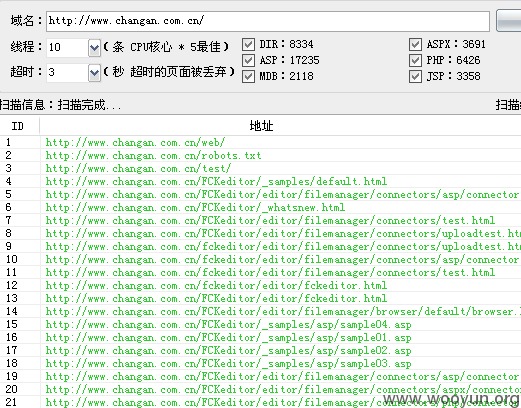Toggle the MDB: 2118 checkbox

pyautogui.click(x=248, y=76)
